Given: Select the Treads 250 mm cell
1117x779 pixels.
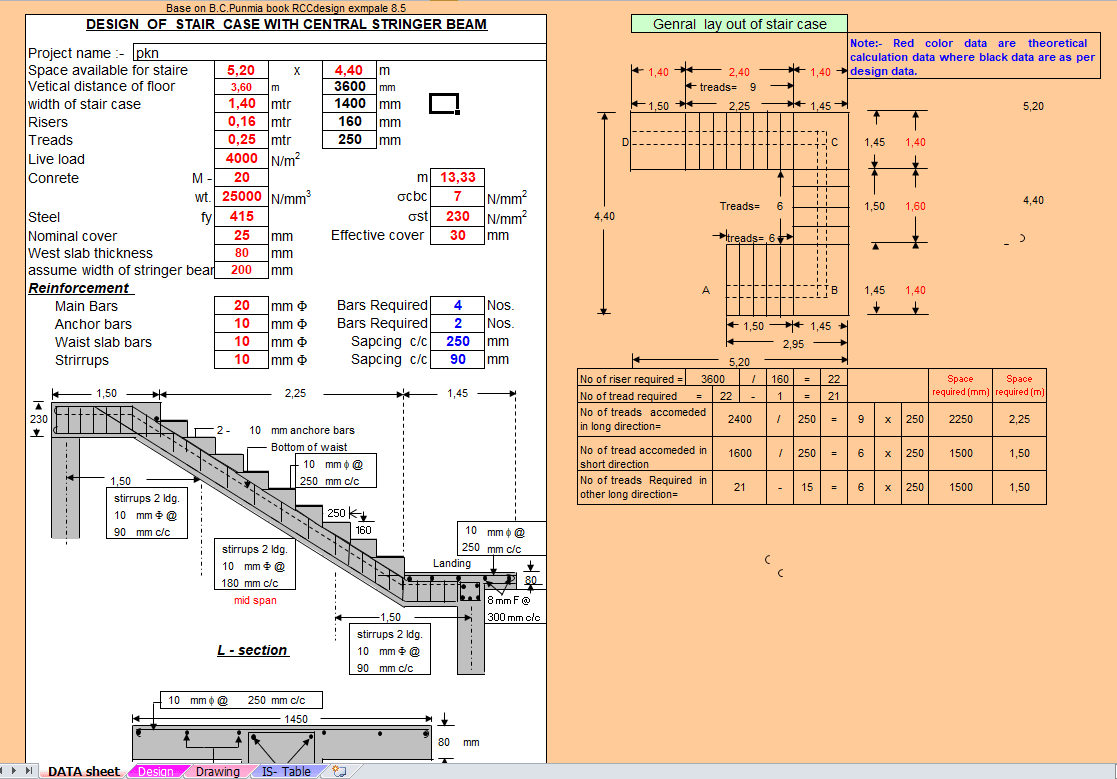Looking at the screenshot, I should pyautogui.click(x=349, y=140).
